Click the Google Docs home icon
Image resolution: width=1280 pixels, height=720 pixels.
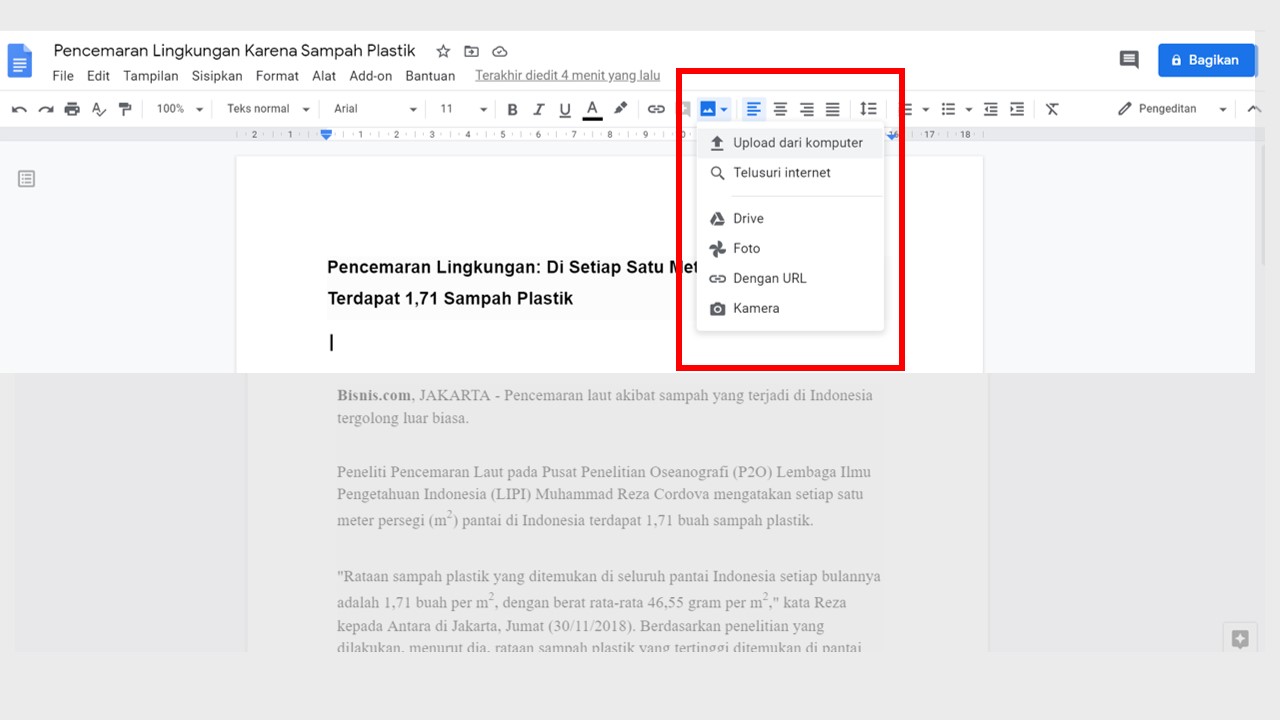20,61
